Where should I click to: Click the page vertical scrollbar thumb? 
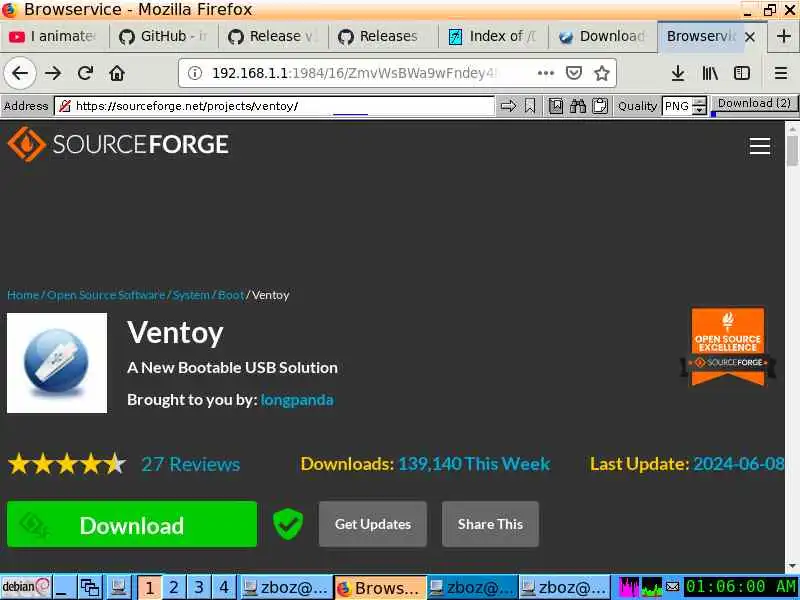[792, 151]
